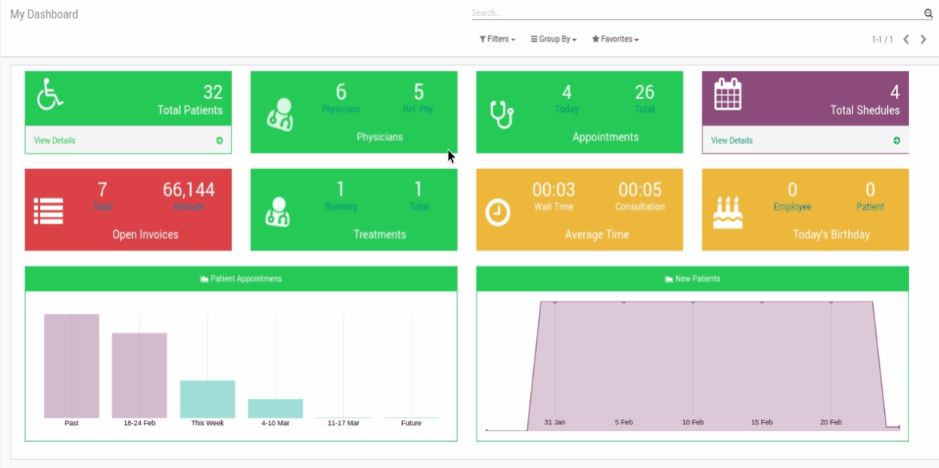This screenshot has width=939, height=468.
Task: Click the Future axis label
Action: click(411, 423)
